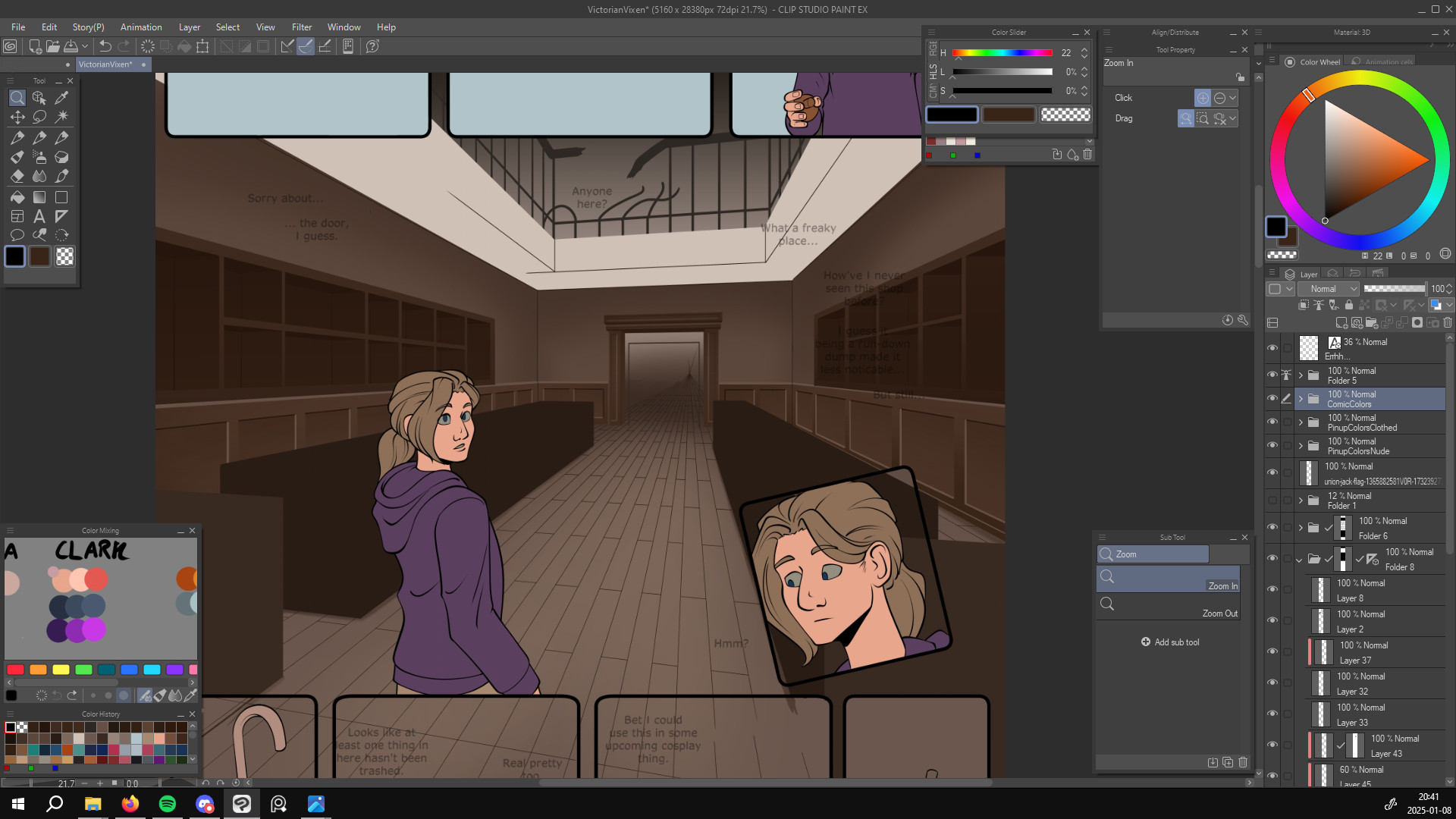Open the layer blending mode Normal dropdown
Screen dimensions: 1456x819
pos(1329,289)
